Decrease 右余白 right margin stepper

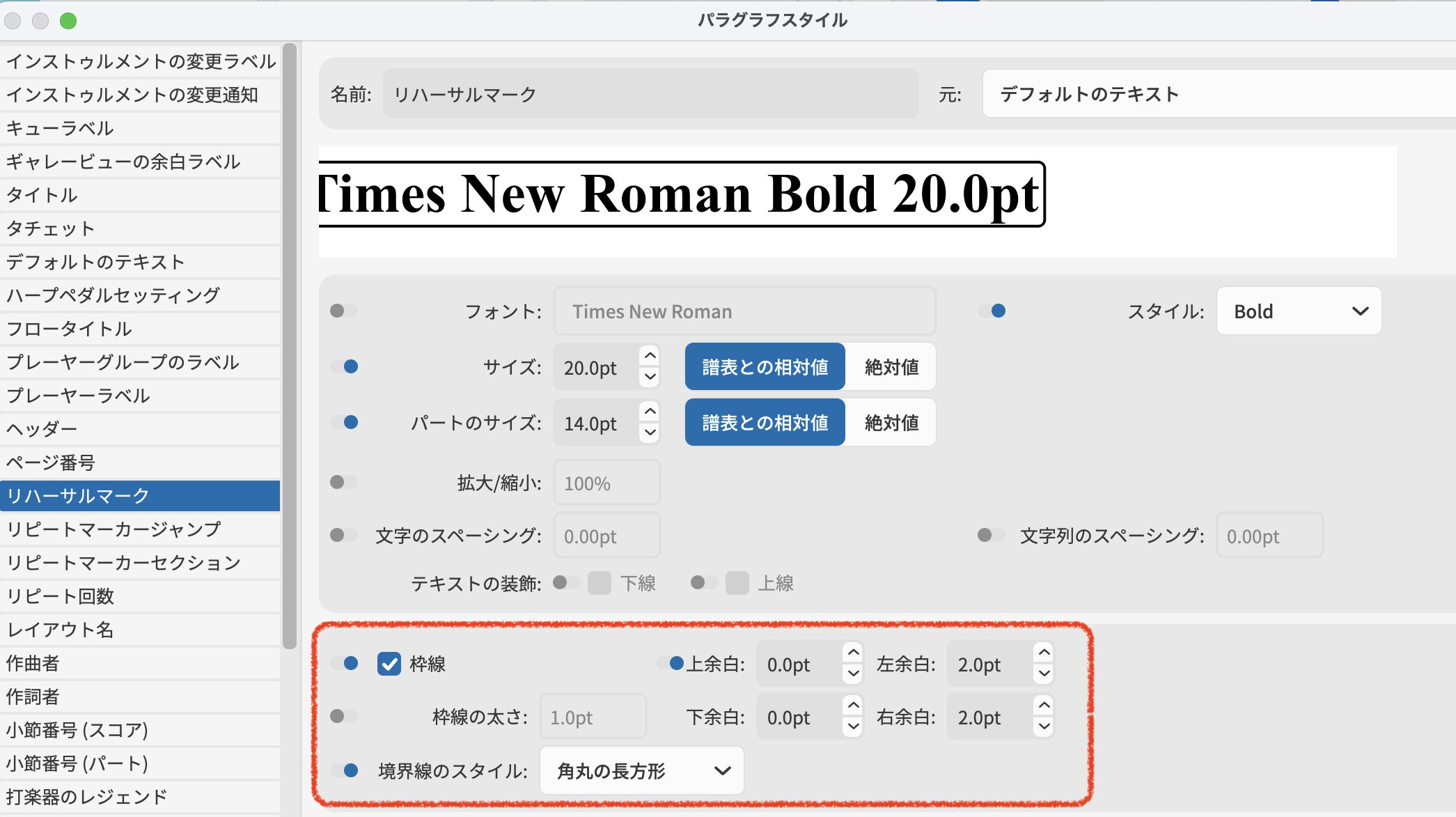1043,726
